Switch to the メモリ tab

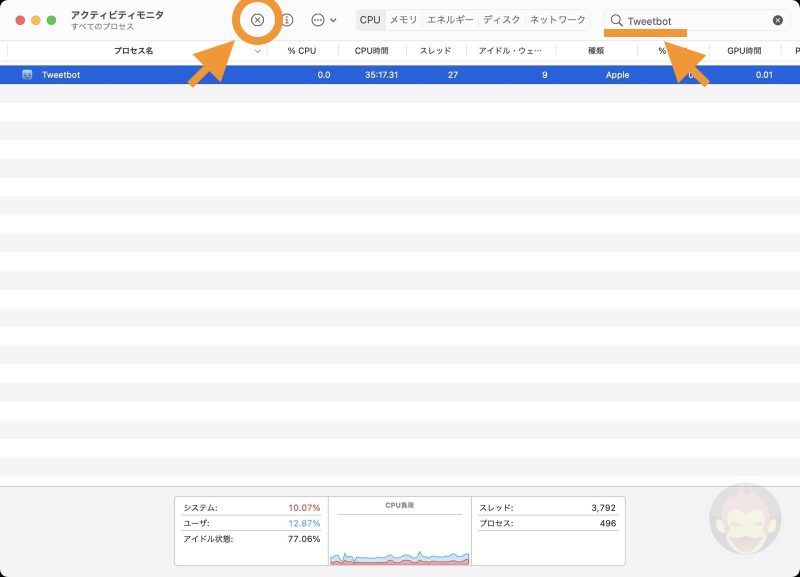402,19
